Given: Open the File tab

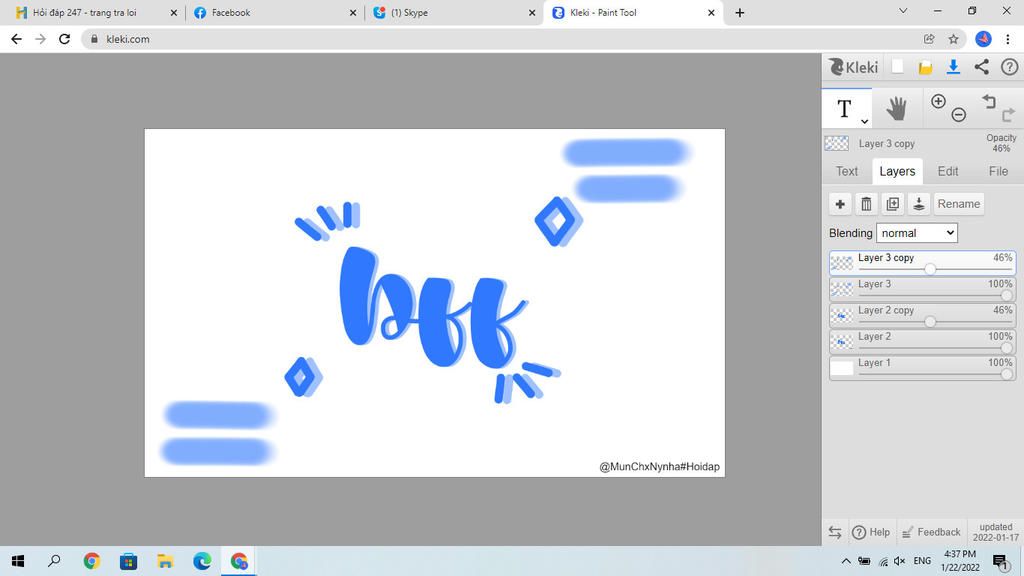Looking at the screenshot, I should click(998, 171).
